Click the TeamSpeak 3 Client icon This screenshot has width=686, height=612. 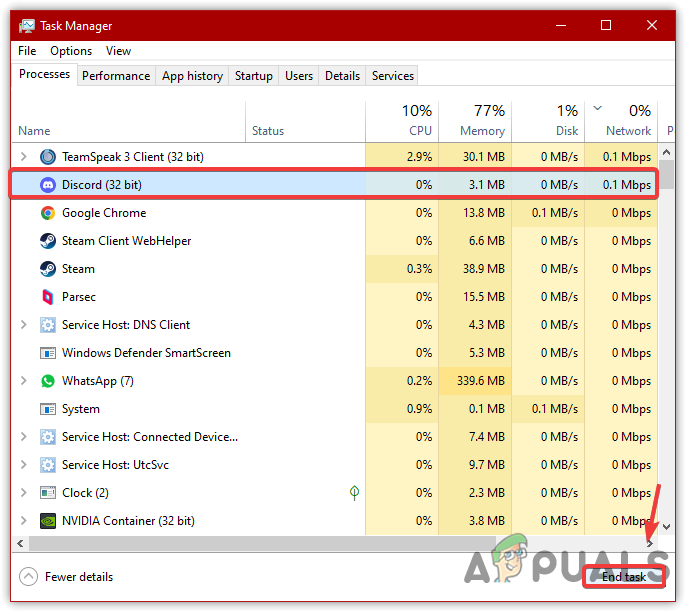point(48,157)
